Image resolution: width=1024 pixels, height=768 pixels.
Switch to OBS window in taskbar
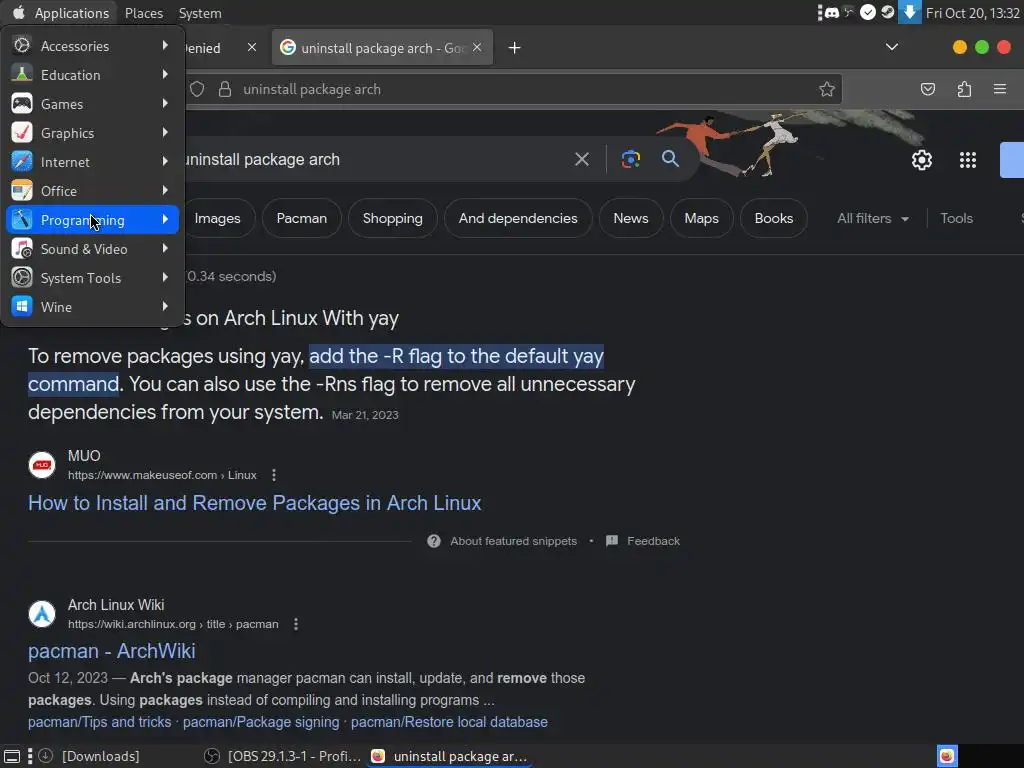(x=283, y=756)
